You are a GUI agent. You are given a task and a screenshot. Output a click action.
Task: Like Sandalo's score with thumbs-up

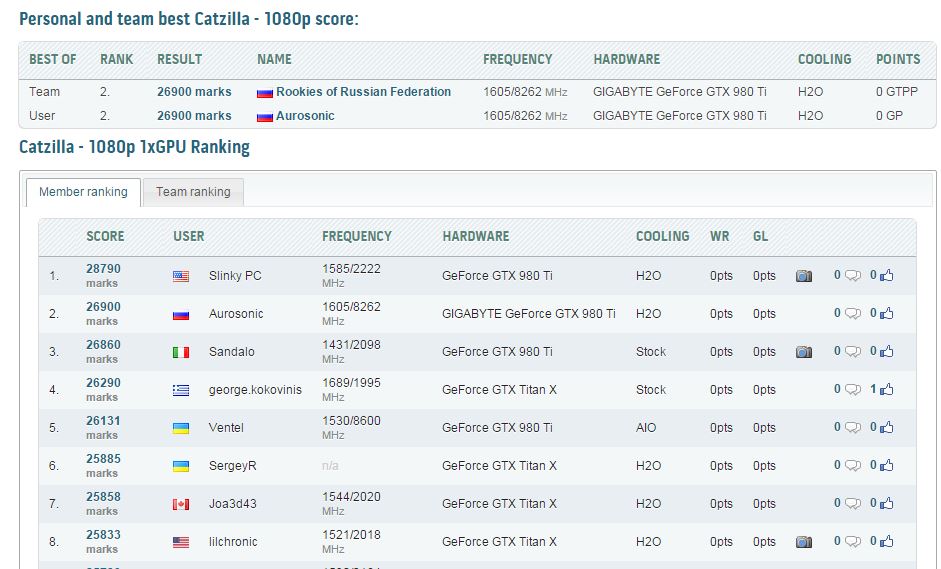coord(886,351)
